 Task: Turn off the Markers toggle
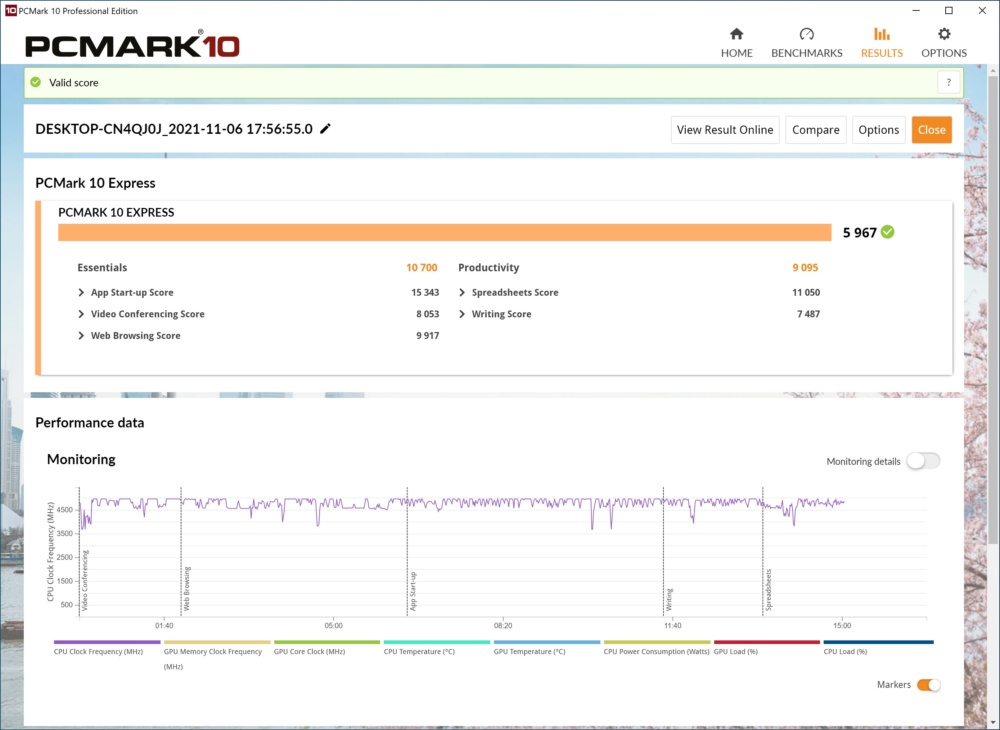tap(929, 685)
